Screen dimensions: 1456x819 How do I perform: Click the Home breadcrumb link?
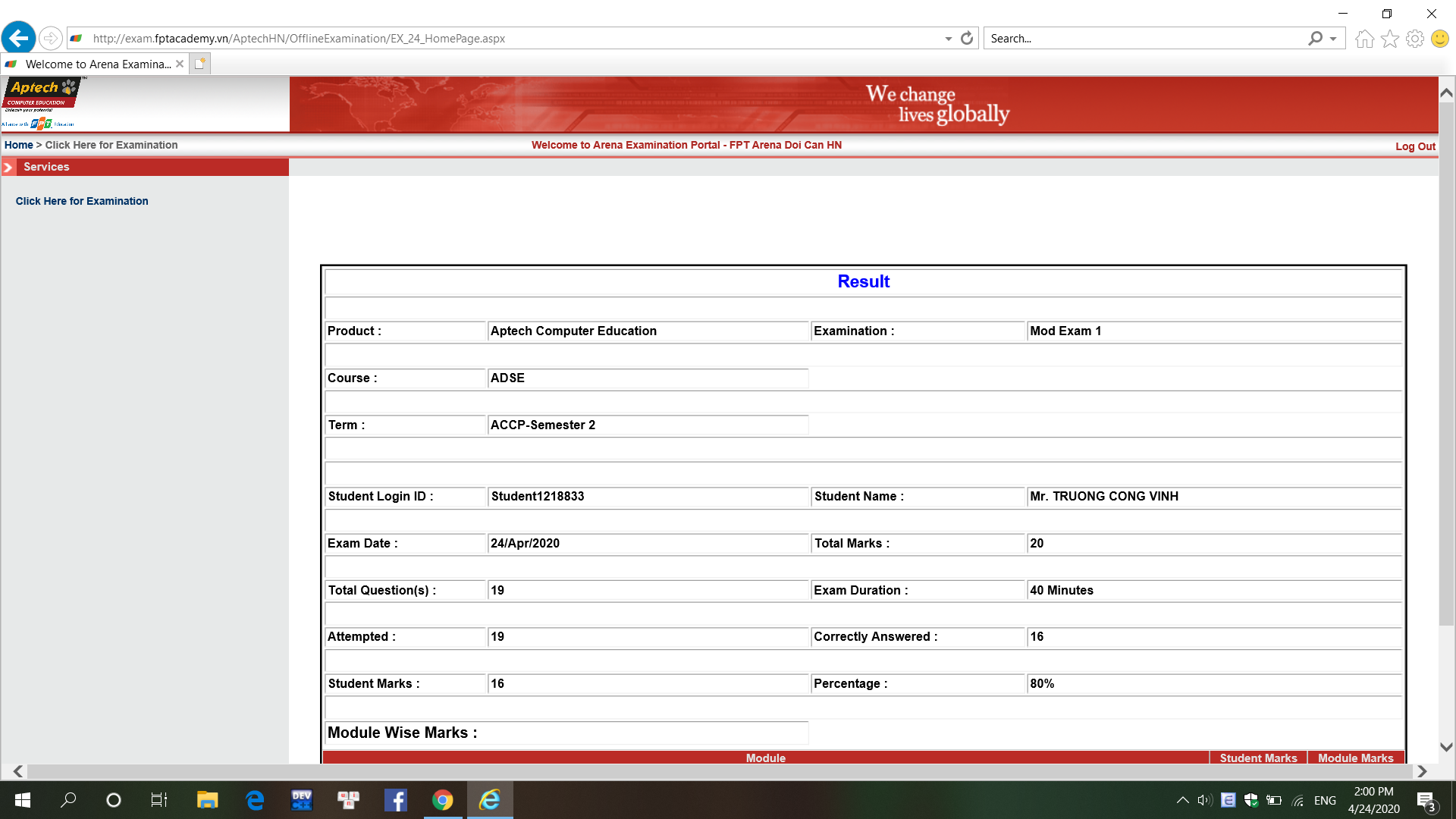click(18, 145)
